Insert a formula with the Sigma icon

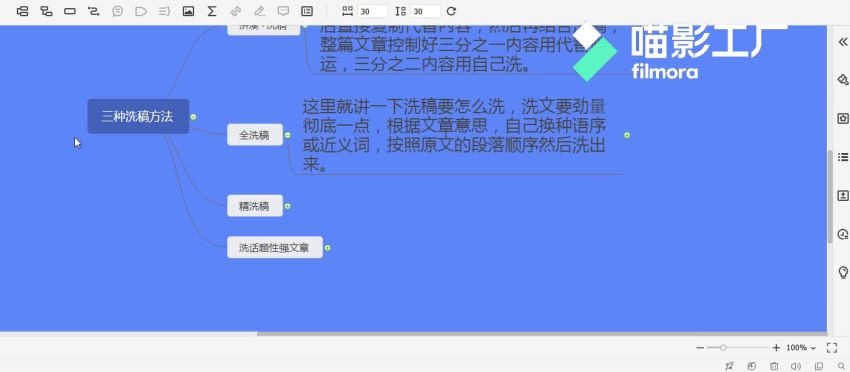[212, 11]
